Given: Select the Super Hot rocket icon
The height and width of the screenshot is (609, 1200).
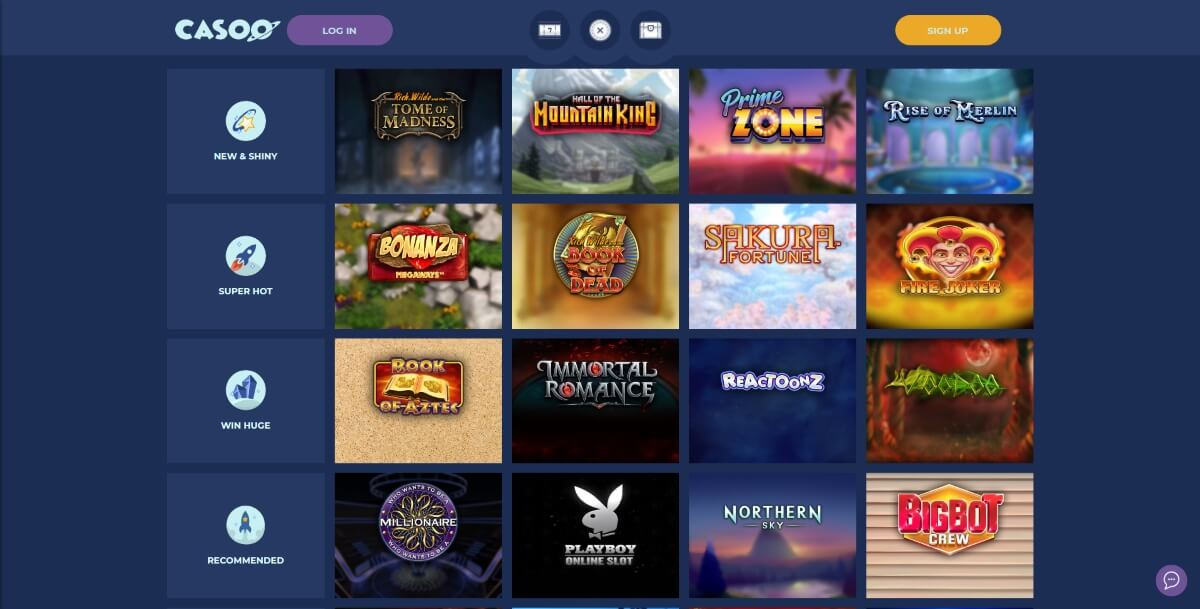Looking at the screenshot, I should [x=245, y=256].
